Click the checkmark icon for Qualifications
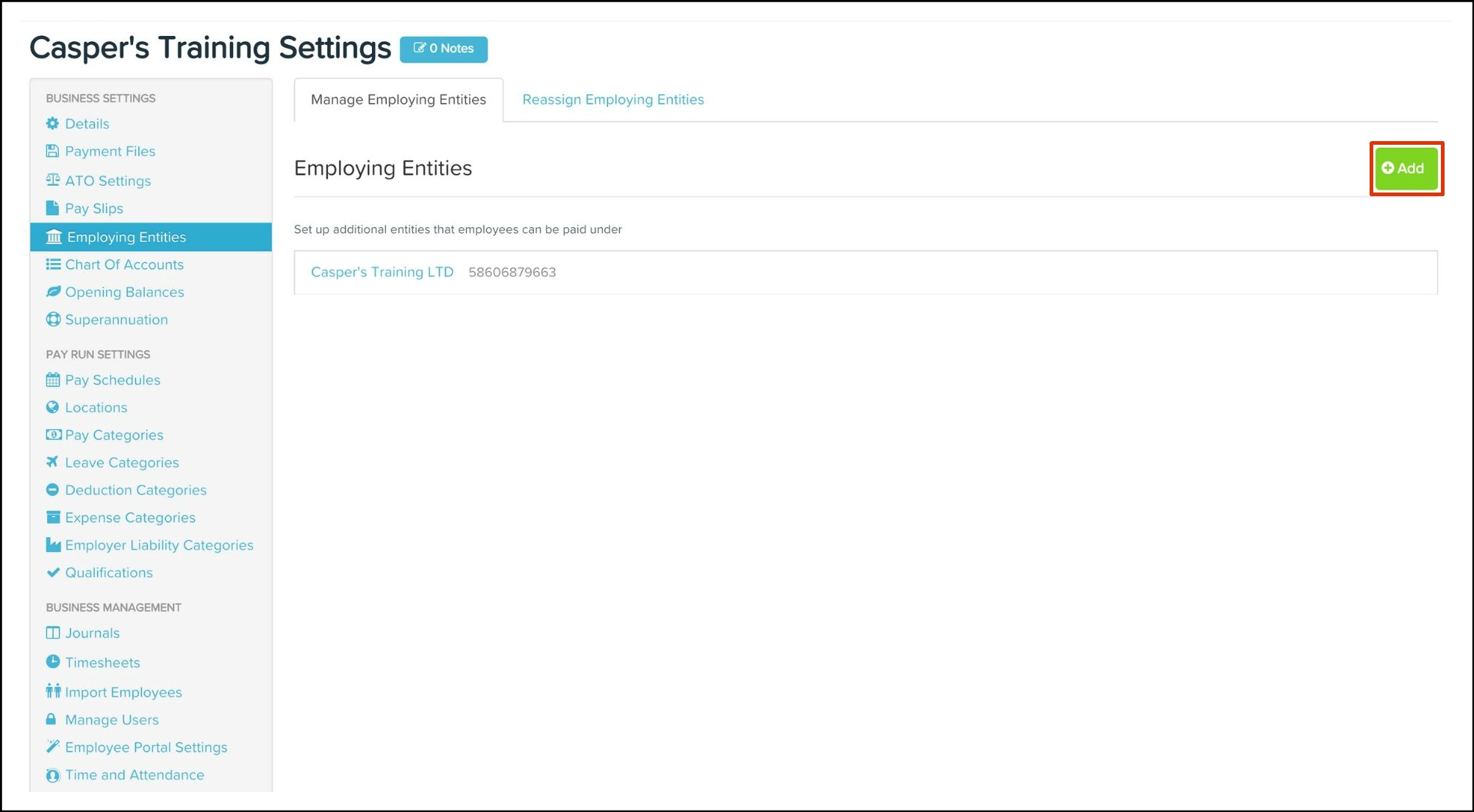This screenshot has height=812, width=1474. 52,572
